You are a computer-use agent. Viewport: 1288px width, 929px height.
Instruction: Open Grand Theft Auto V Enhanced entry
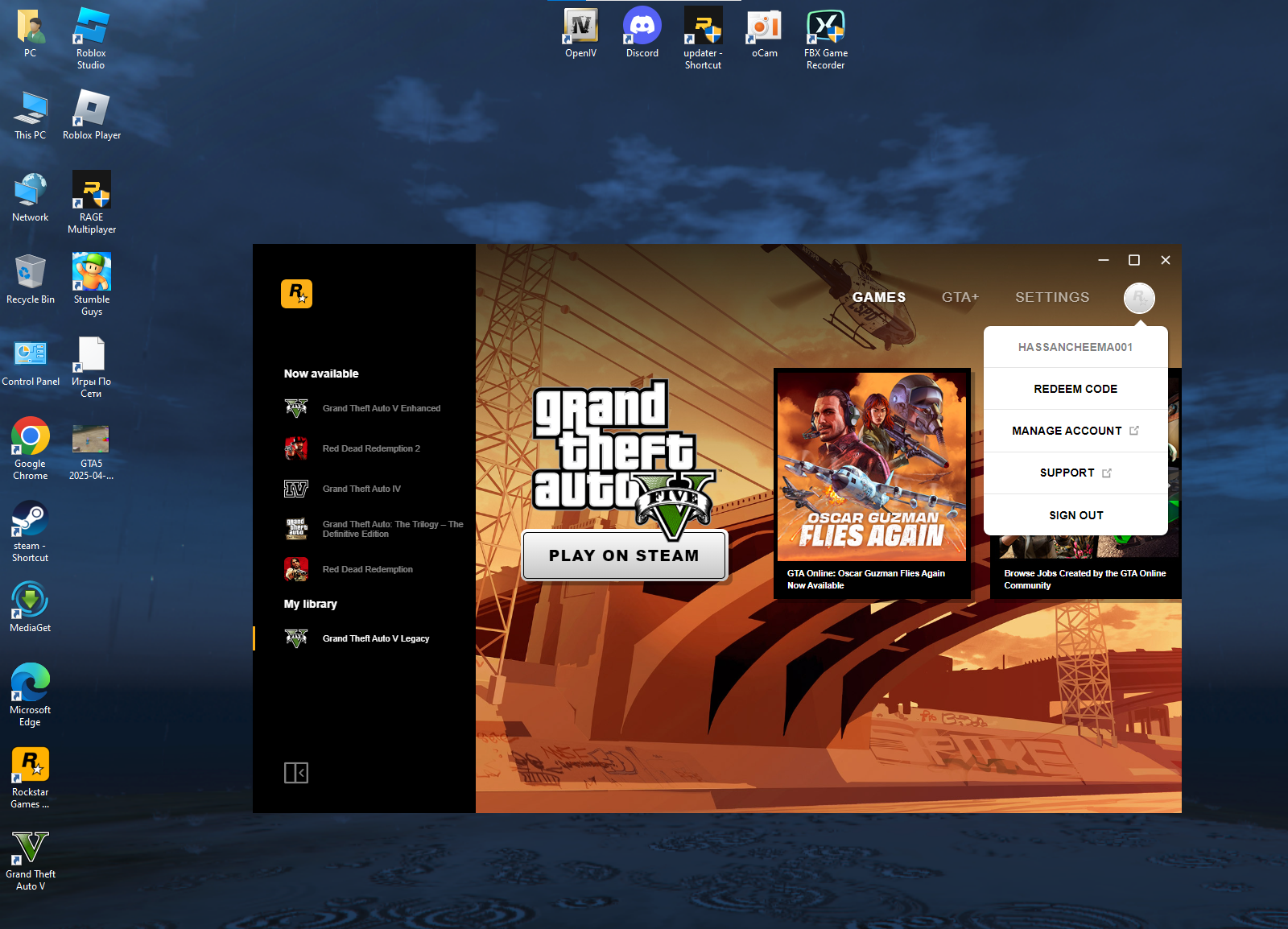(x=382, y=408)
